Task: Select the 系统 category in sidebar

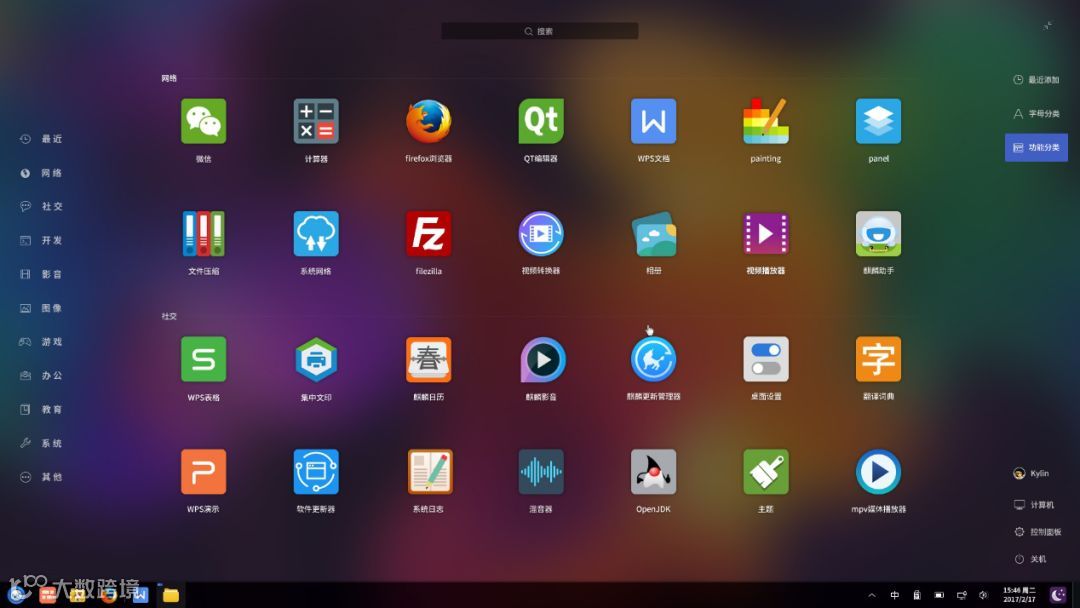Action: point(41,443)
